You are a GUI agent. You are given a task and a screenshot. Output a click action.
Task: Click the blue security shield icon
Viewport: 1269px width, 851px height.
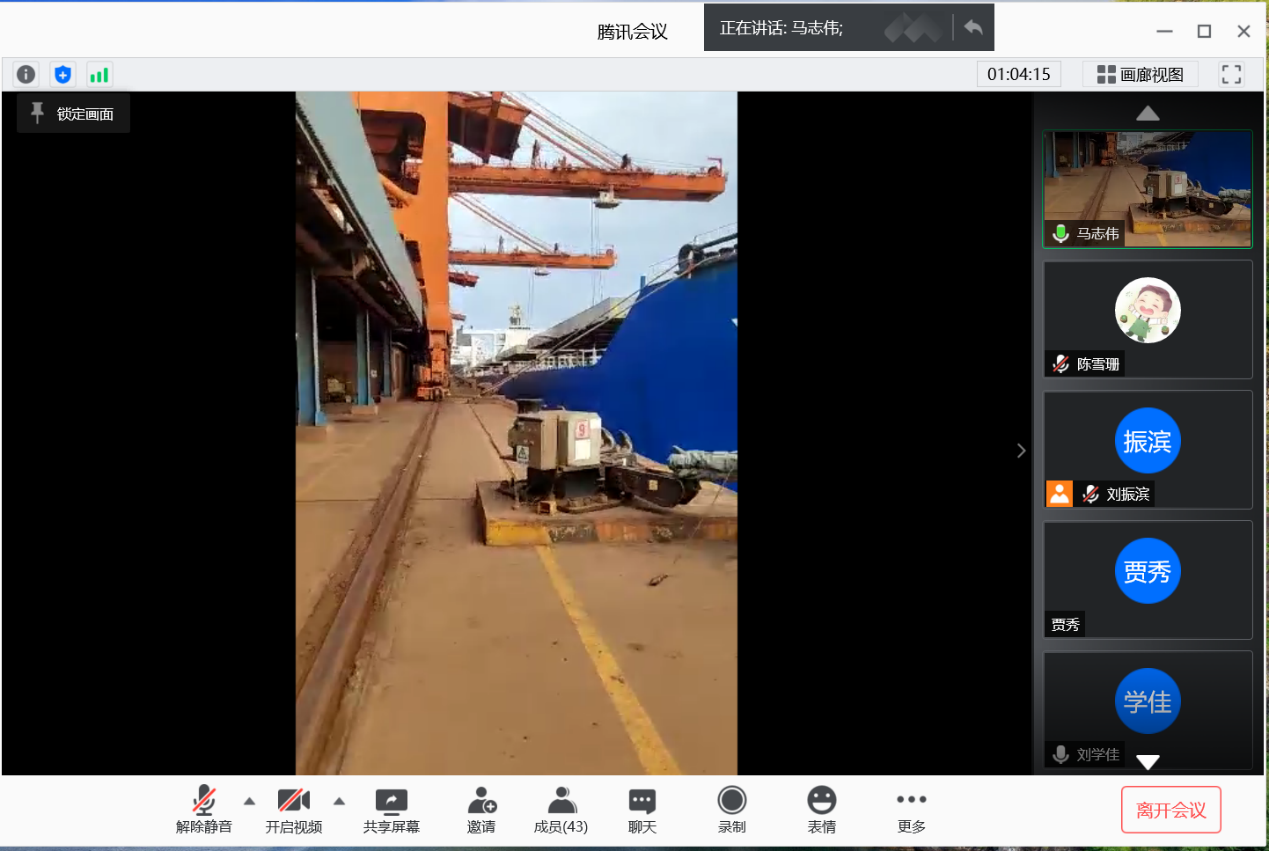pos(63,74)
